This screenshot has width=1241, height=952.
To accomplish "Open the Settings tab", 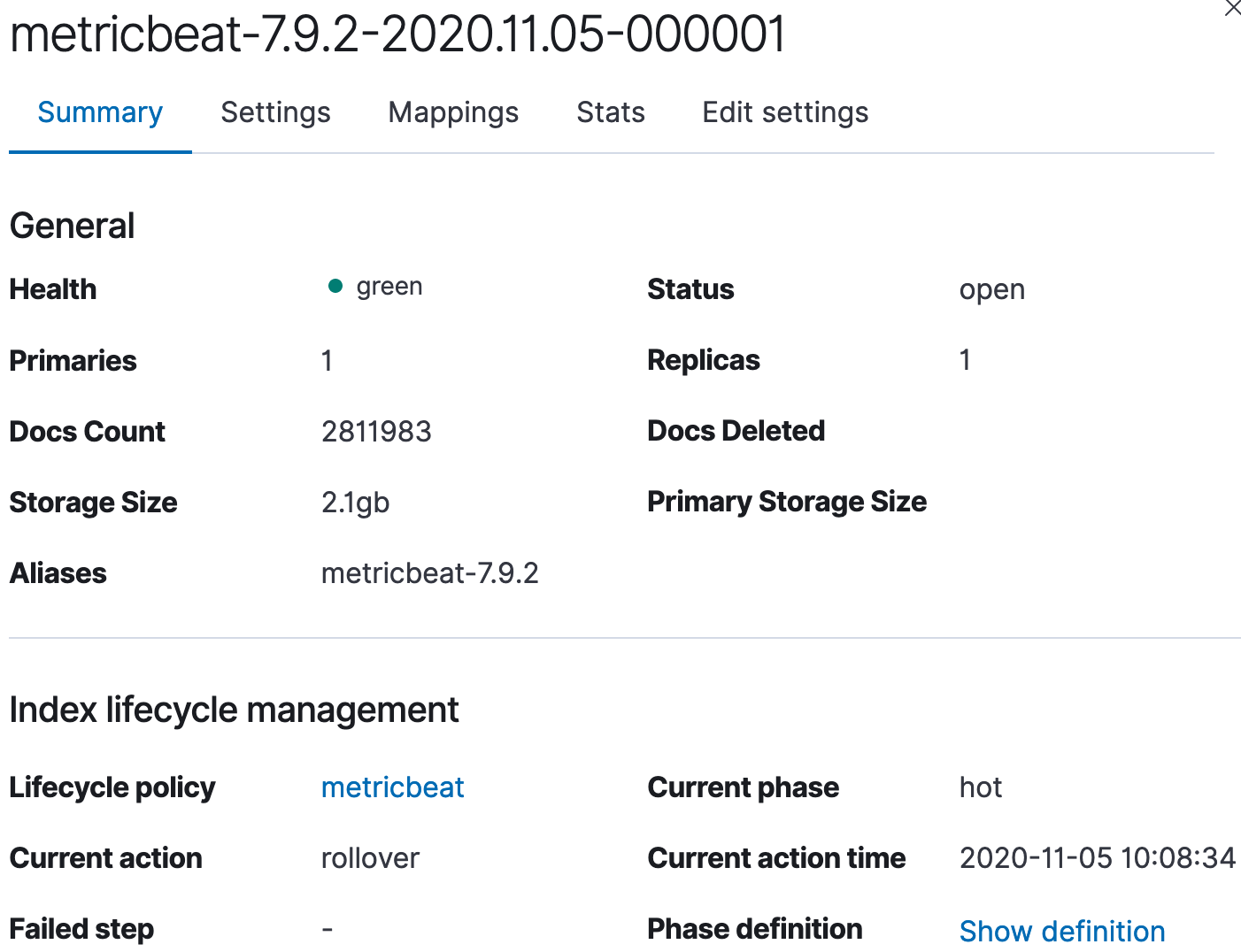I will (x=275, y=112).
